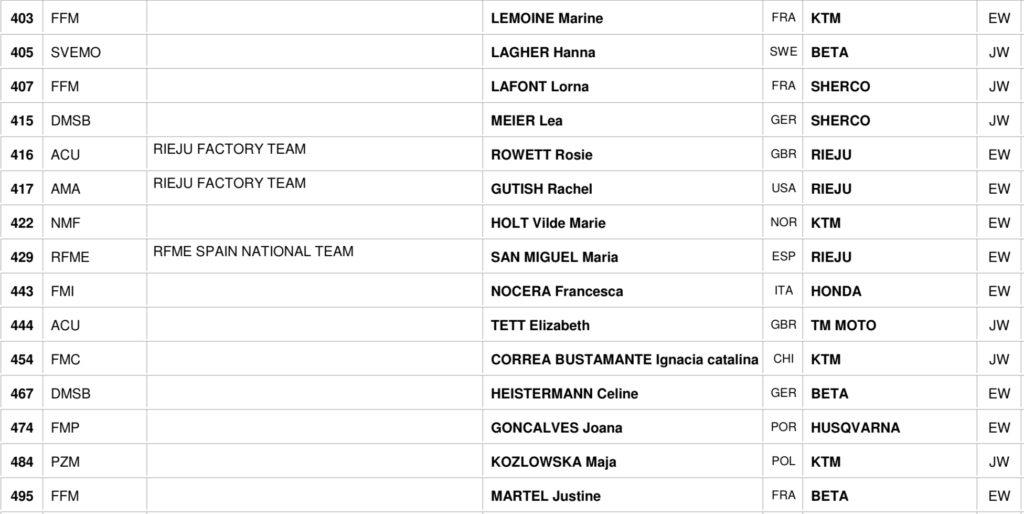Select PZM federation cell
This screenshot has width=1024, height=514.
pyautogui.click(x=65, y=461)
